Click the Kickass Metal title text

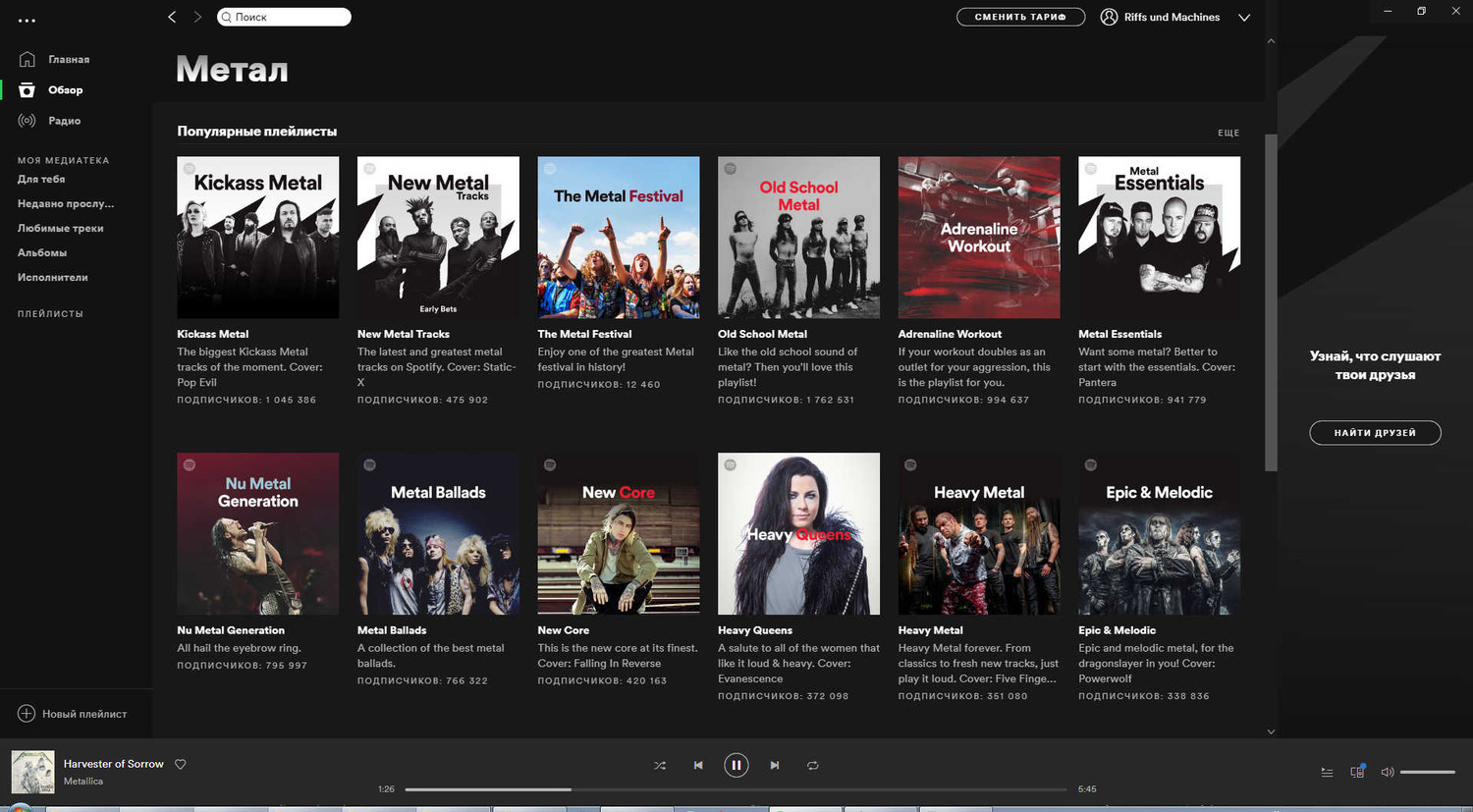click(212, 334)
